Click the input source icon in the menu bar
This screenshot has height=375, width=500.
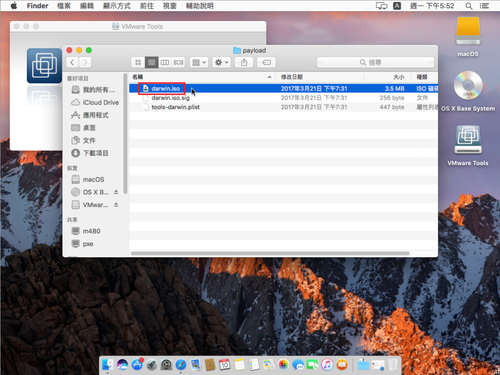point(397,6)
